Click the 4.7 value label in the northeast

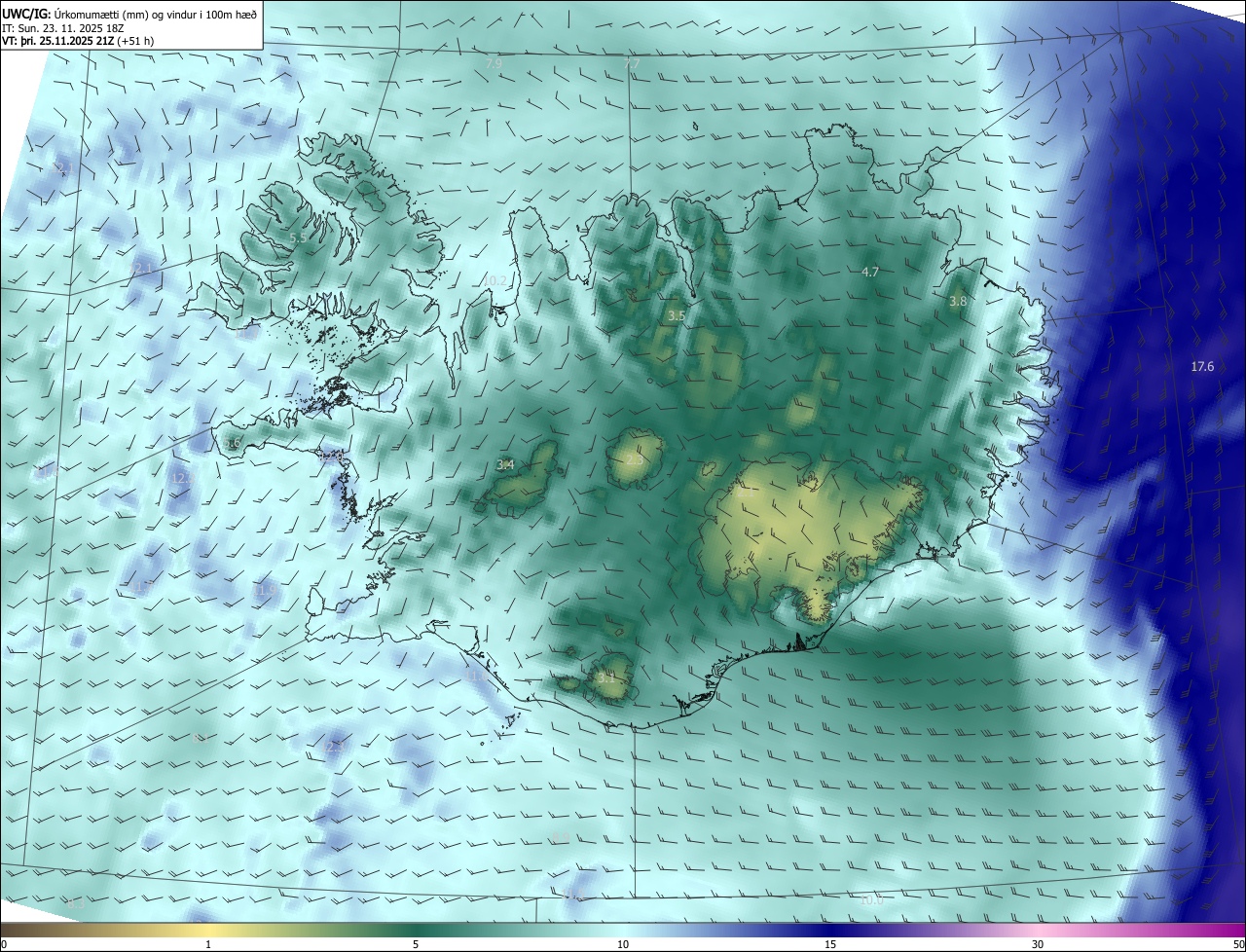coord(870,273)
